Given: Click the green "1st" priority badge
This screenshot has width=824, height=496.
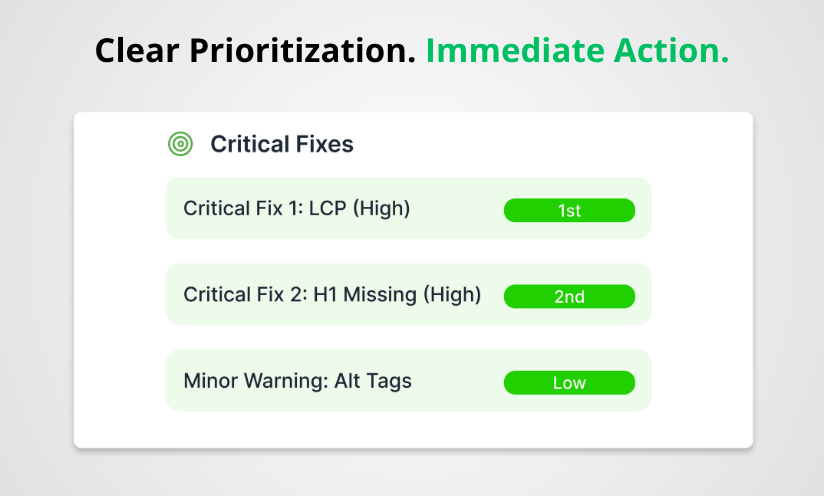Looking at the screenshot, I should point(569,210).
